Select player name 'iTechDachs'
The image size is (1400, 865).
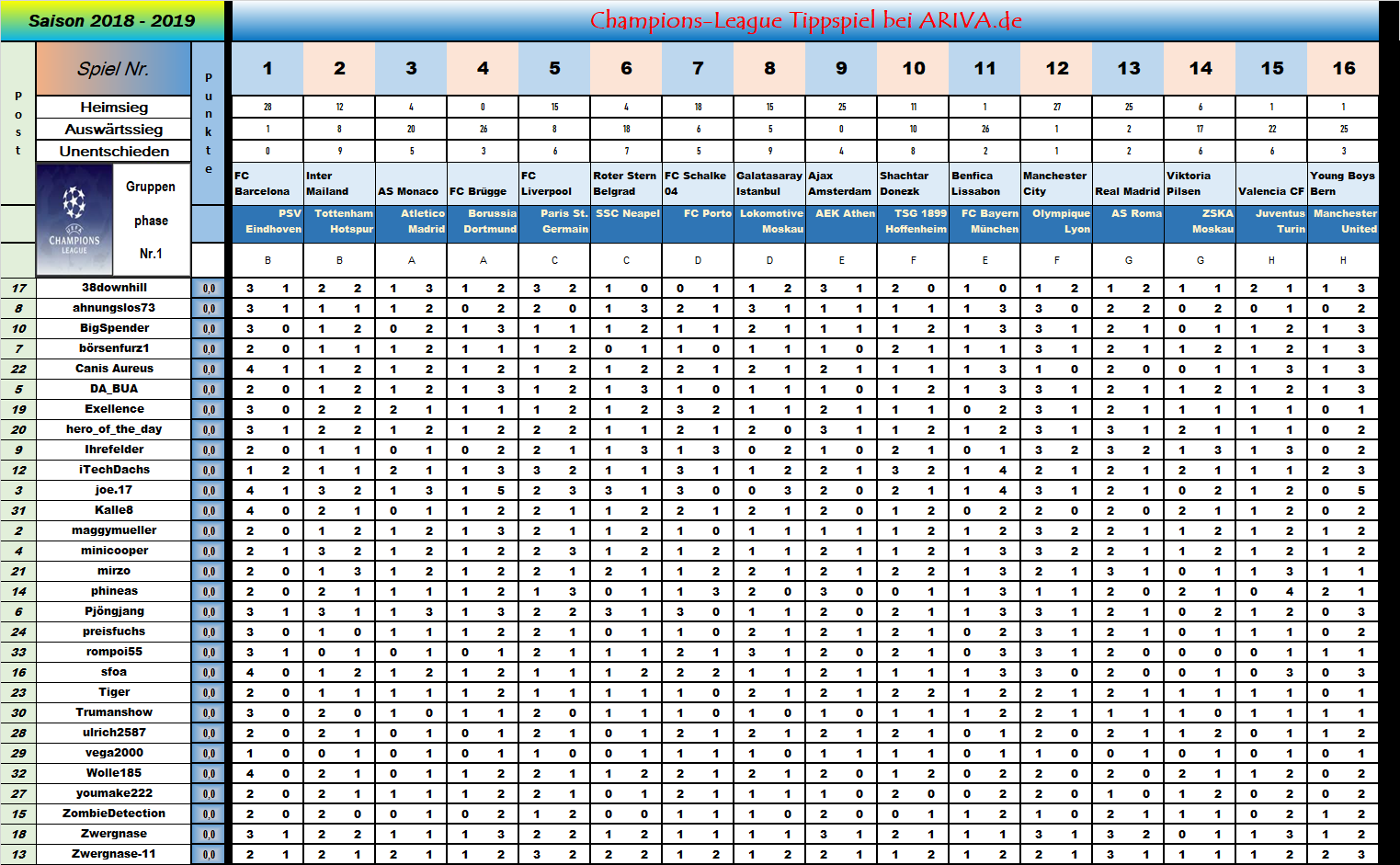(x=114, y=470)
